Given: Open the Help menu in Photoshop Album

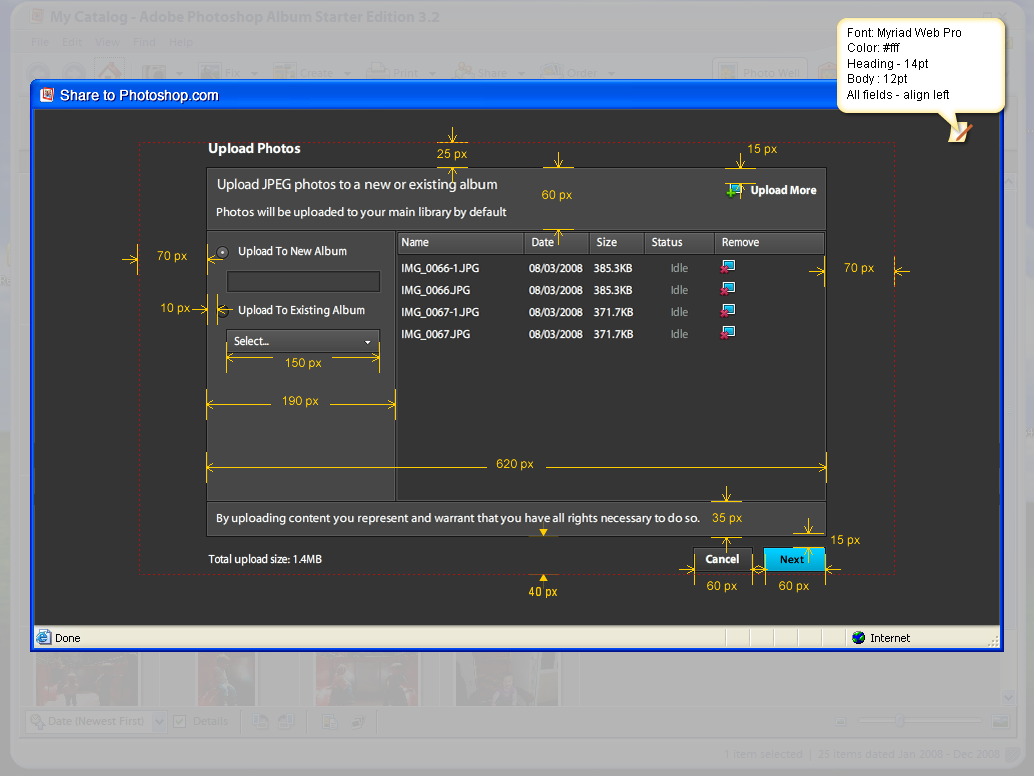Looking at the screenshot, I should tap(181, 42).
